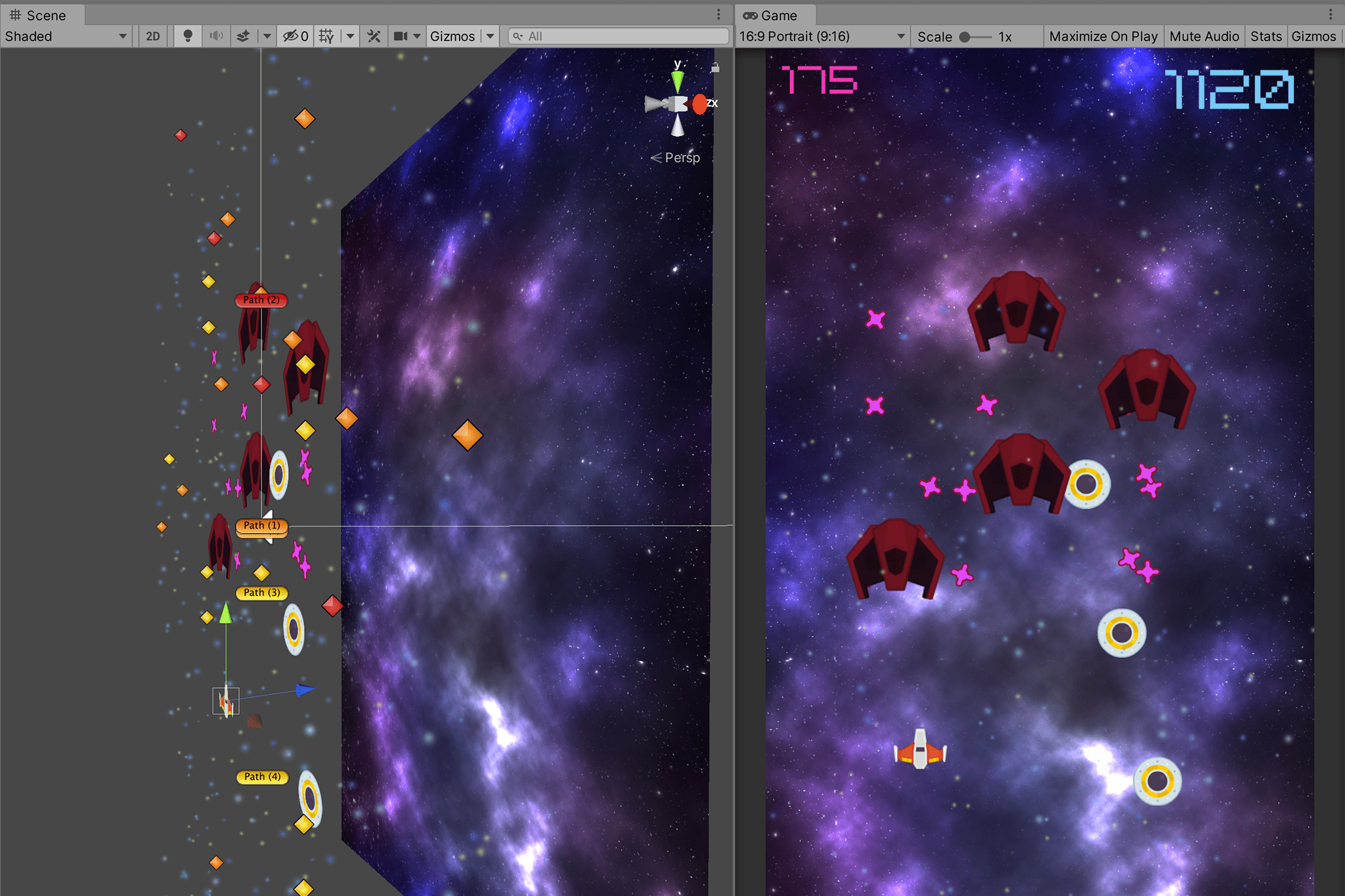
Task: Toggle the scene grid visibility icon
Action: (326, 36)
